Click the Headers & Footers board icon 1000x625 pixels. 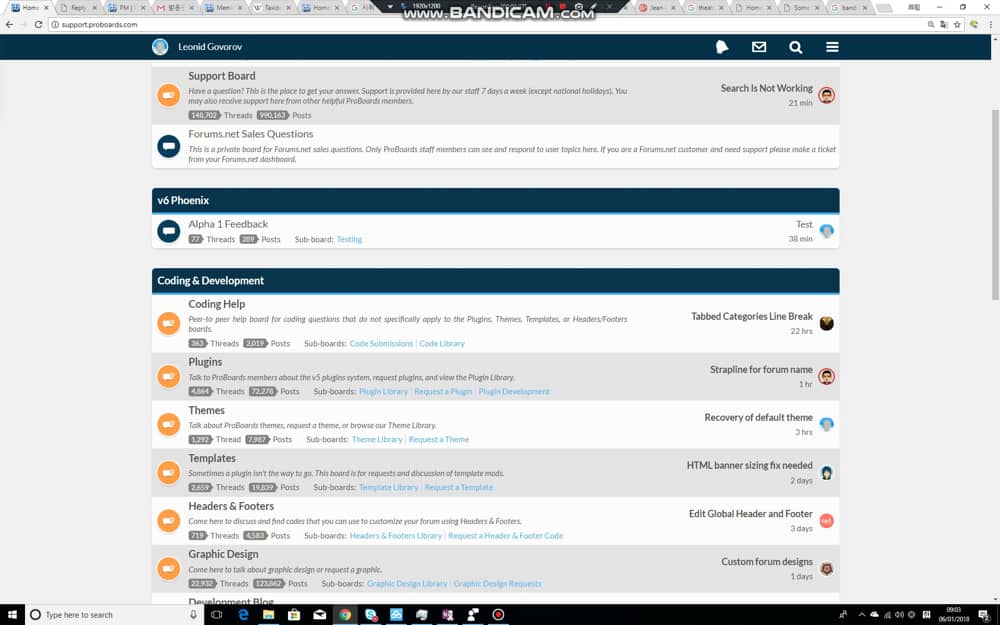(x=169, y=520)
